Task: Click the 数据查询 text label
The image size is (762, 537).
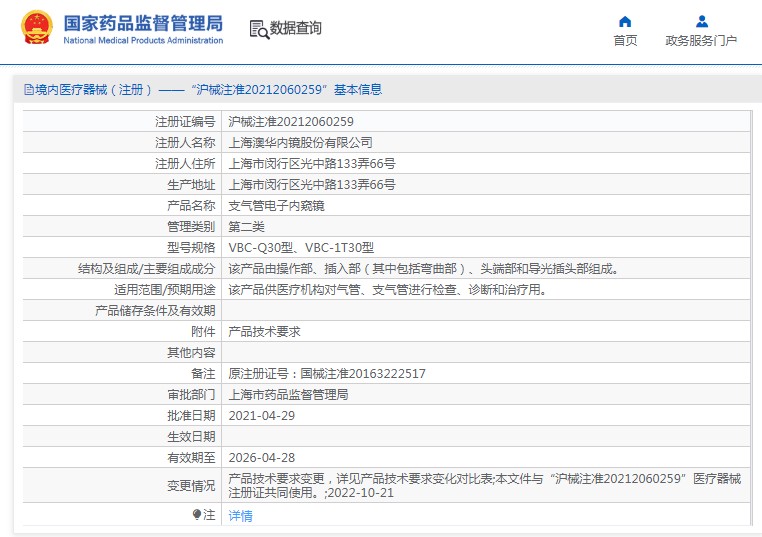Action: tap(296, 29)
